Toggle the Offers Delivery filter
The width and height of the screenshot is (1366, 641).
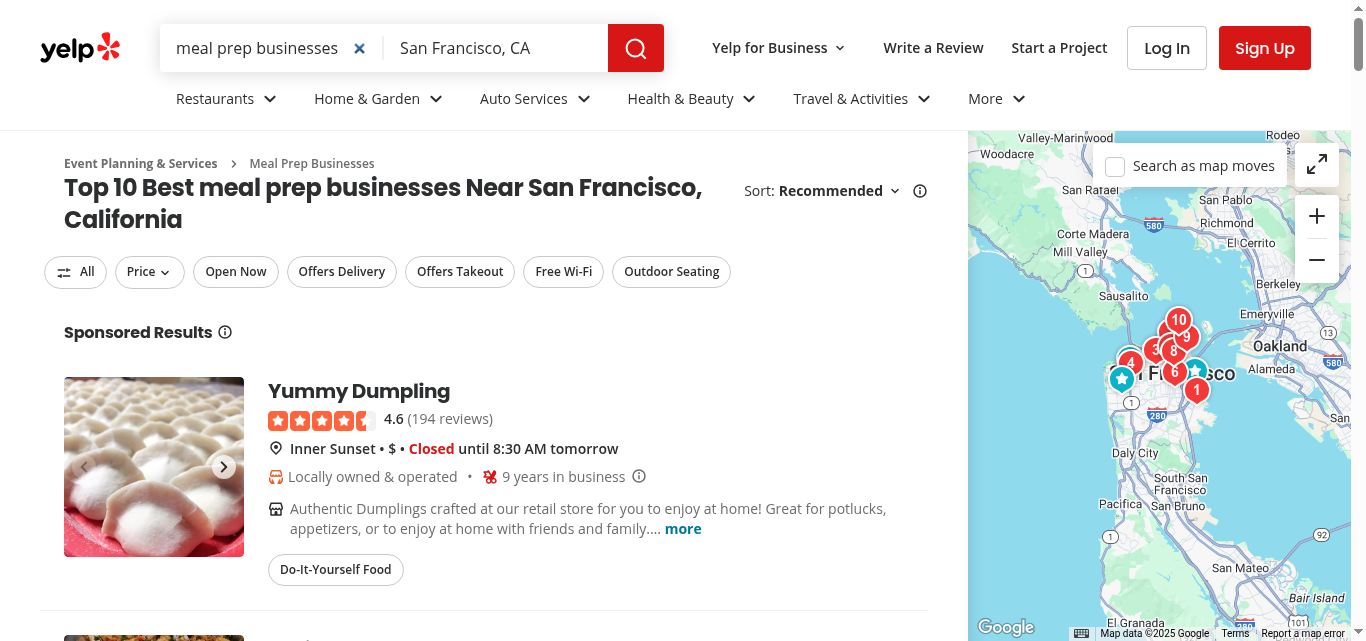coord(342,272)
